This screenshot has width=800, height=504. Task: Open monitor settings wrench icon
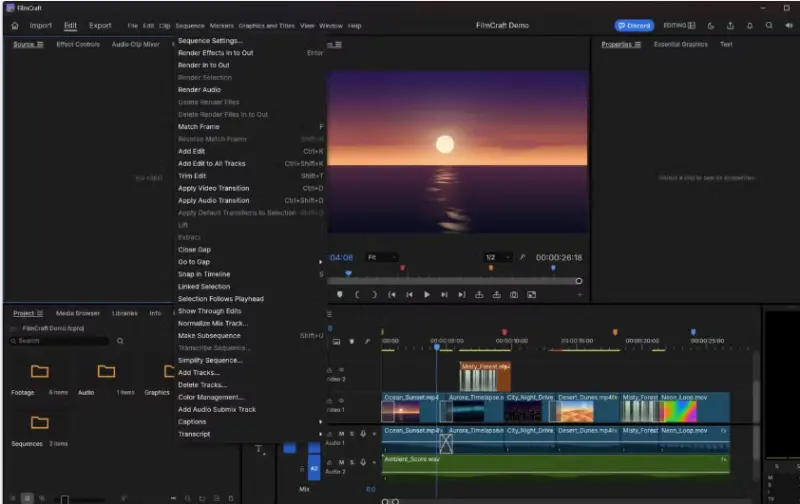click(x=522, y=257)
